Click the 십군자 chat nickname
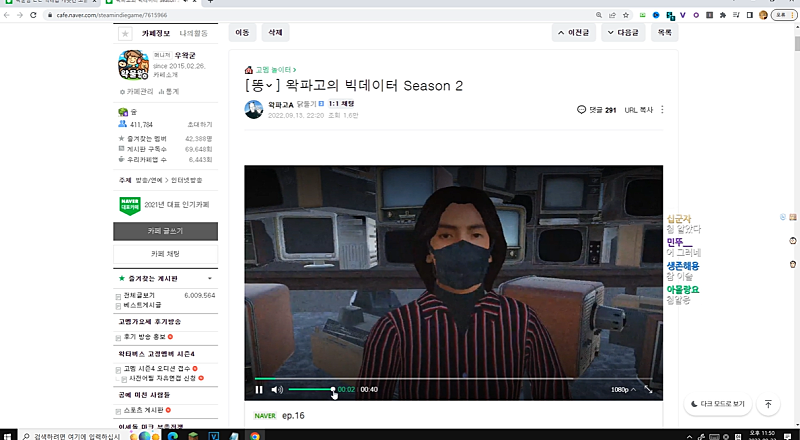Image resolution: width=800 pixels, height=440 pixels. pos(679,219)
